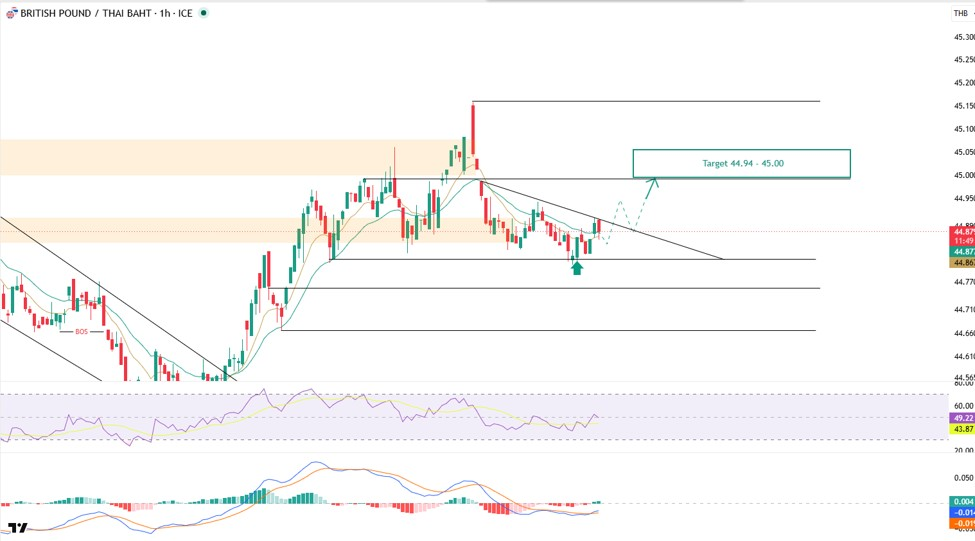
Task: Click the 11:49 bar countdown label
Action: click(x=963, y=241)
